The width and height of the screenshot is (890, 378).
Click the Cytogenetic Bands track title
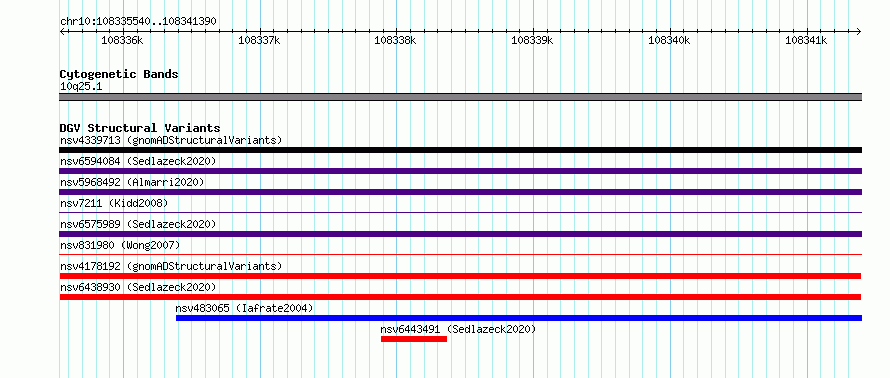click(x=119, y=74)
